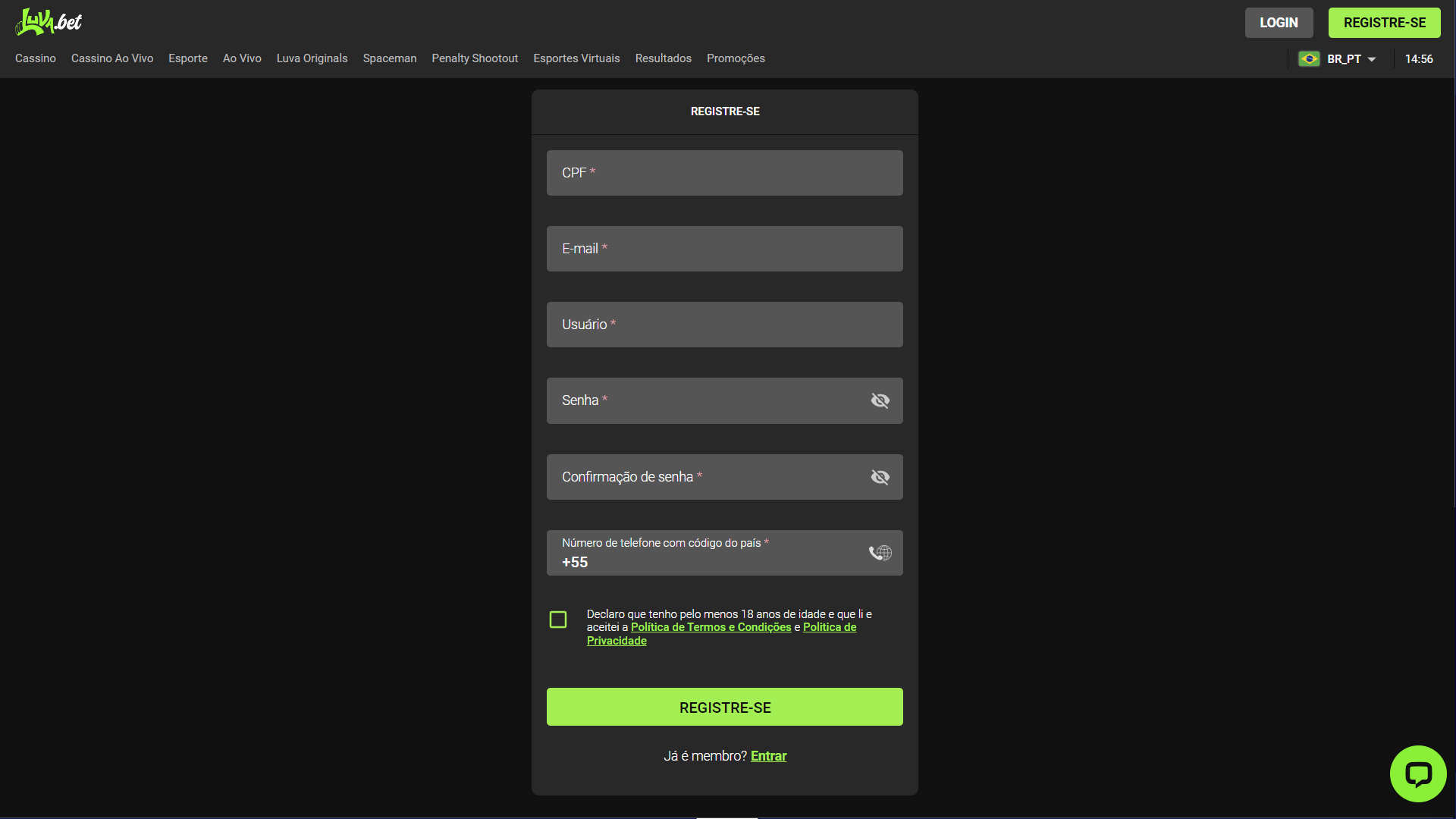Open the Promoções page
The height and width of the screenshot is (819, 1456).
(735, 58)
